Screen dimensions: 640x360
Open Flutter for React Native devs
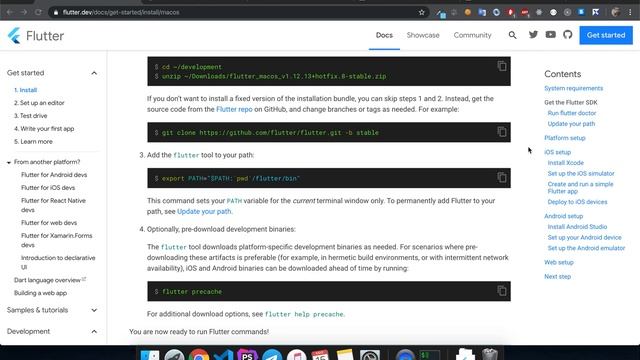(x=53, y=205)
